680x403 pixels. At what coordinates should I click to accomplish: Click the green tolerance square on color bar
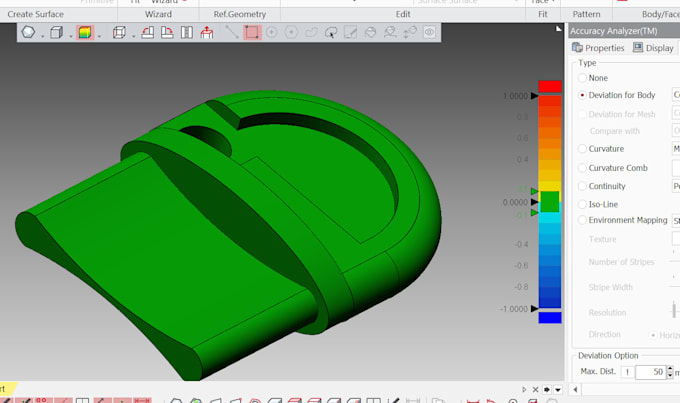click(550, 202)
